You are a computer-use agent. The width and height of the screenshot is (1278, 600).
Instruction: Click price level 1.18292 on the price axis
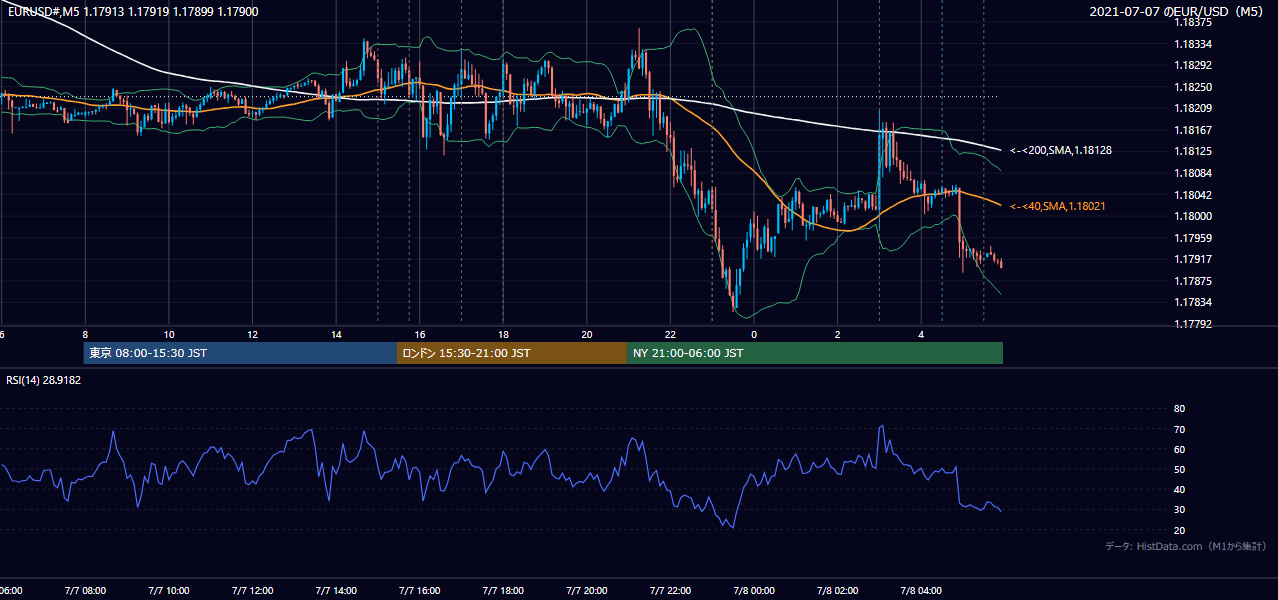click(x=1192, y=65)
